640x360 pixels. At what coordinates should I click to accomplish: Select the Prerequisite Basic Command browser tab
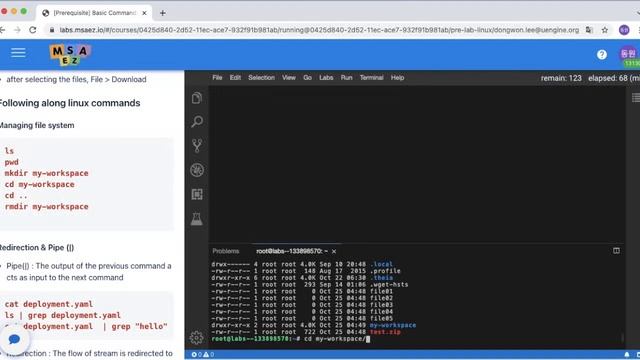pyautogui.click(x=95, y=13)
